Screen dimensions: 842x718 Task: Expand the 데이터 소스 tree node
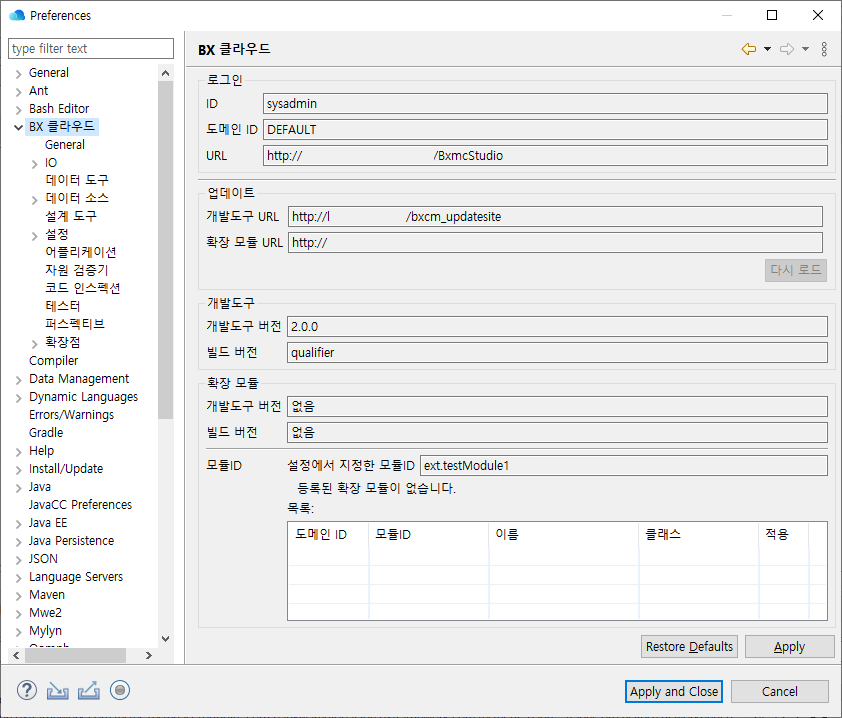coord(35,199)
